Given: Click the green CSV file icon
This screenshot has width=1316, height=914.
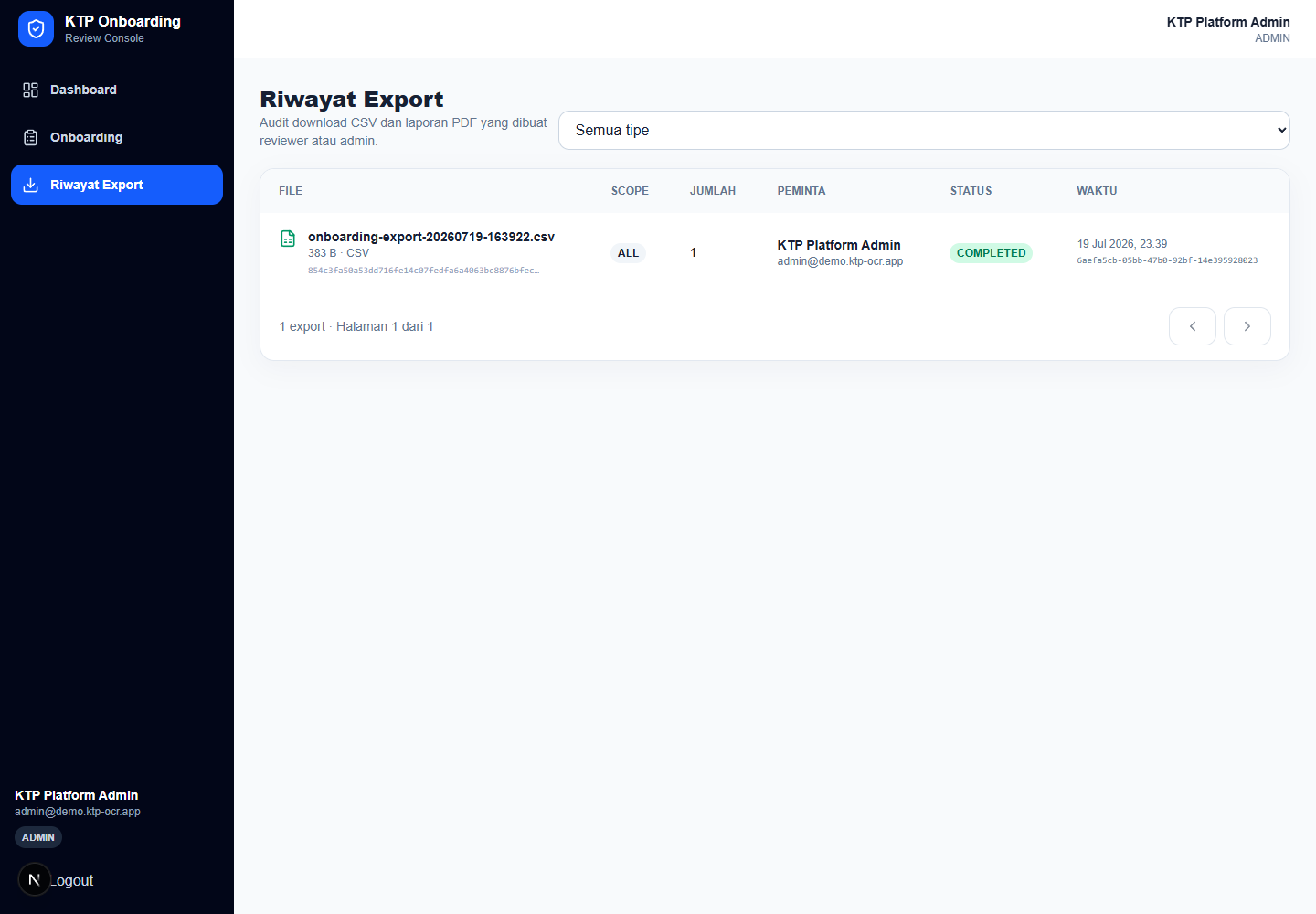Looking at the screenshot, I should [288, 239].
